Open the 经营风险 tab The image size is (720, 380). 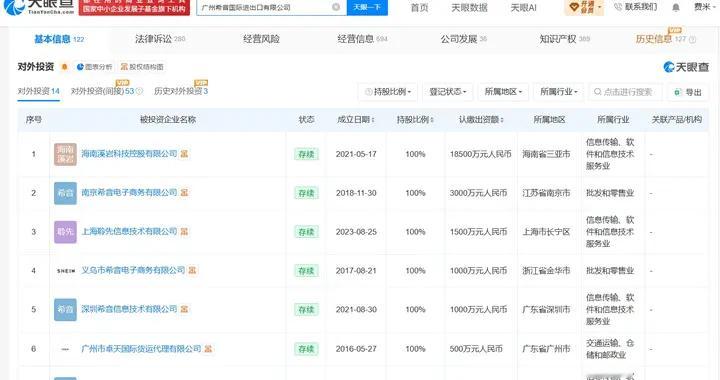point(261,39)
